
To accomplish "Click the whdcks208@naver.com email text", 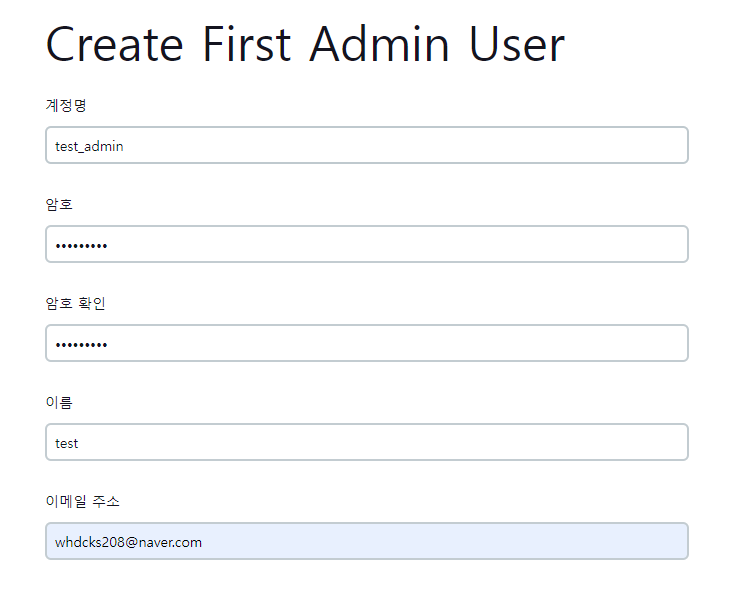I will coord(128,542).
